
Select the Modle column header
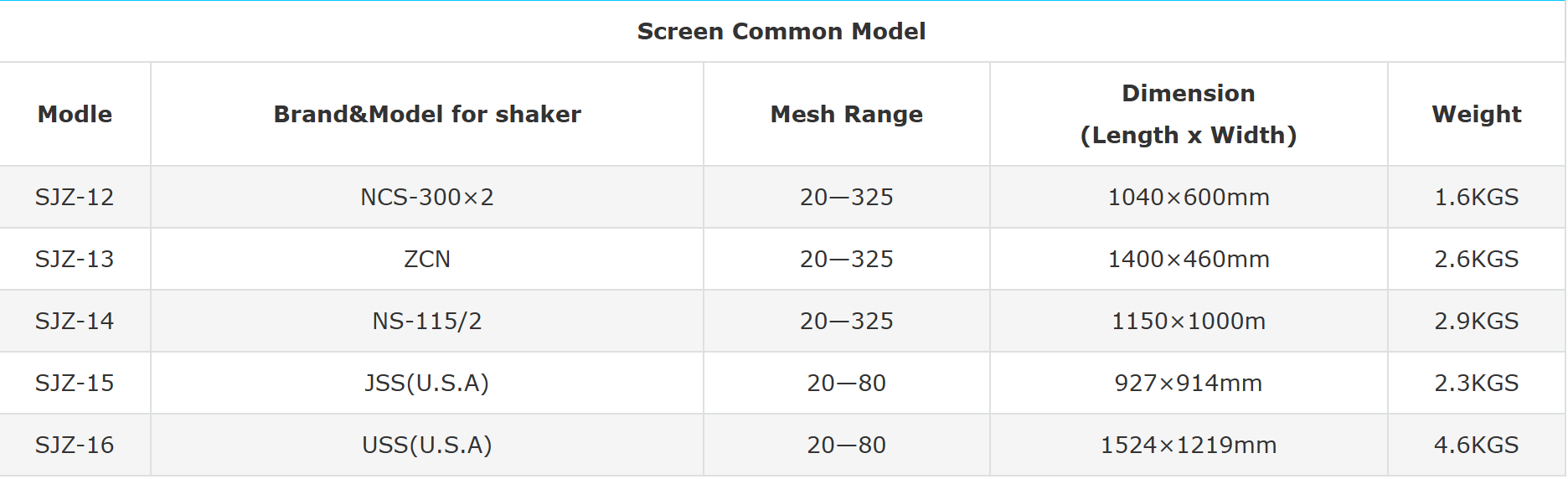(75, 114)
